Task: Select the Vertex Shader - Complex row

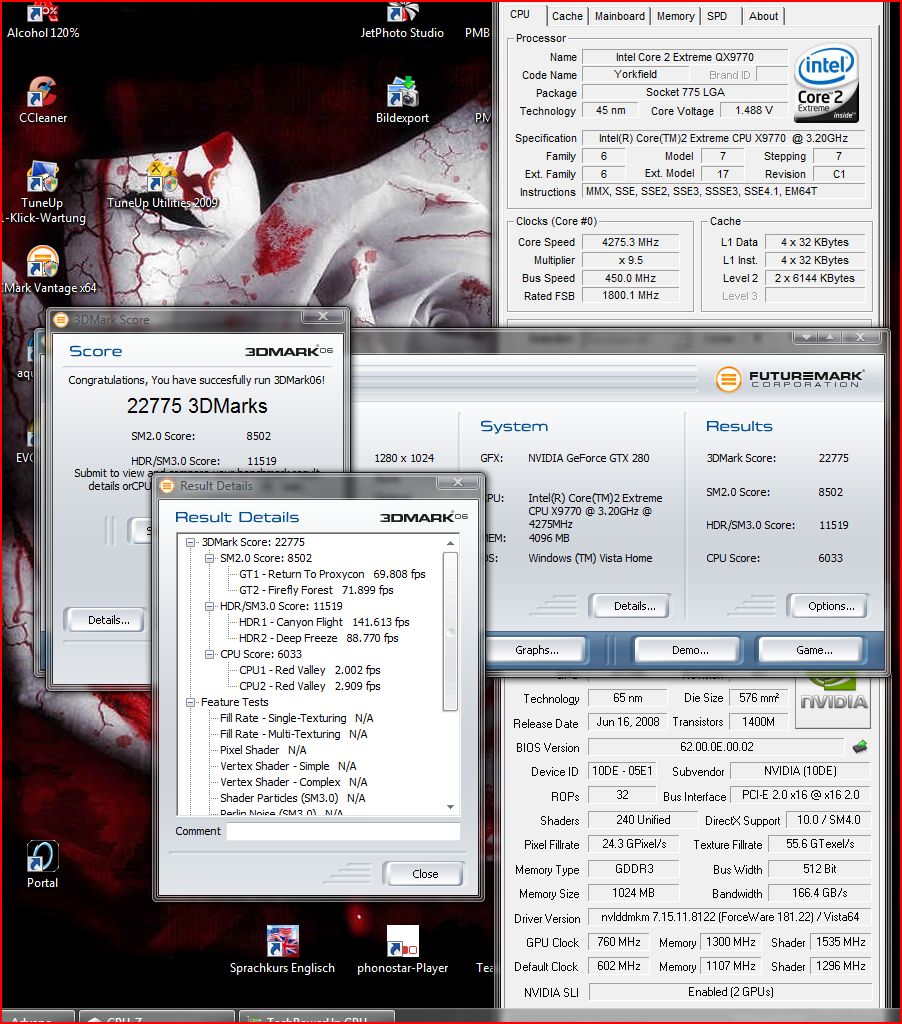Action: (293, 782)
